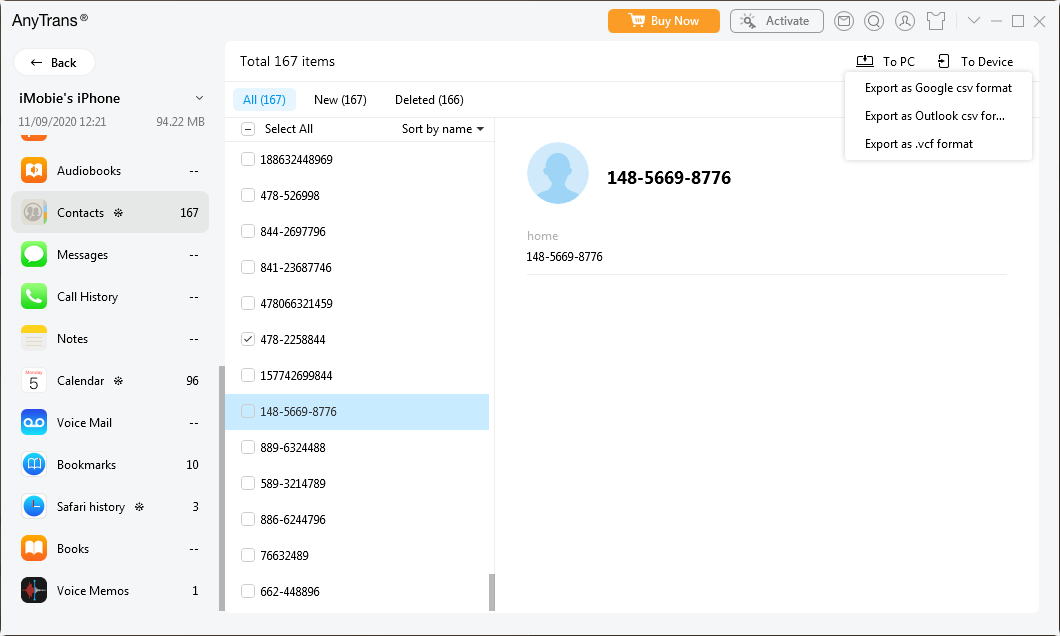The image size is (1060, 636).
Task: Click the Calendar count 96
Action: point(192,381)
